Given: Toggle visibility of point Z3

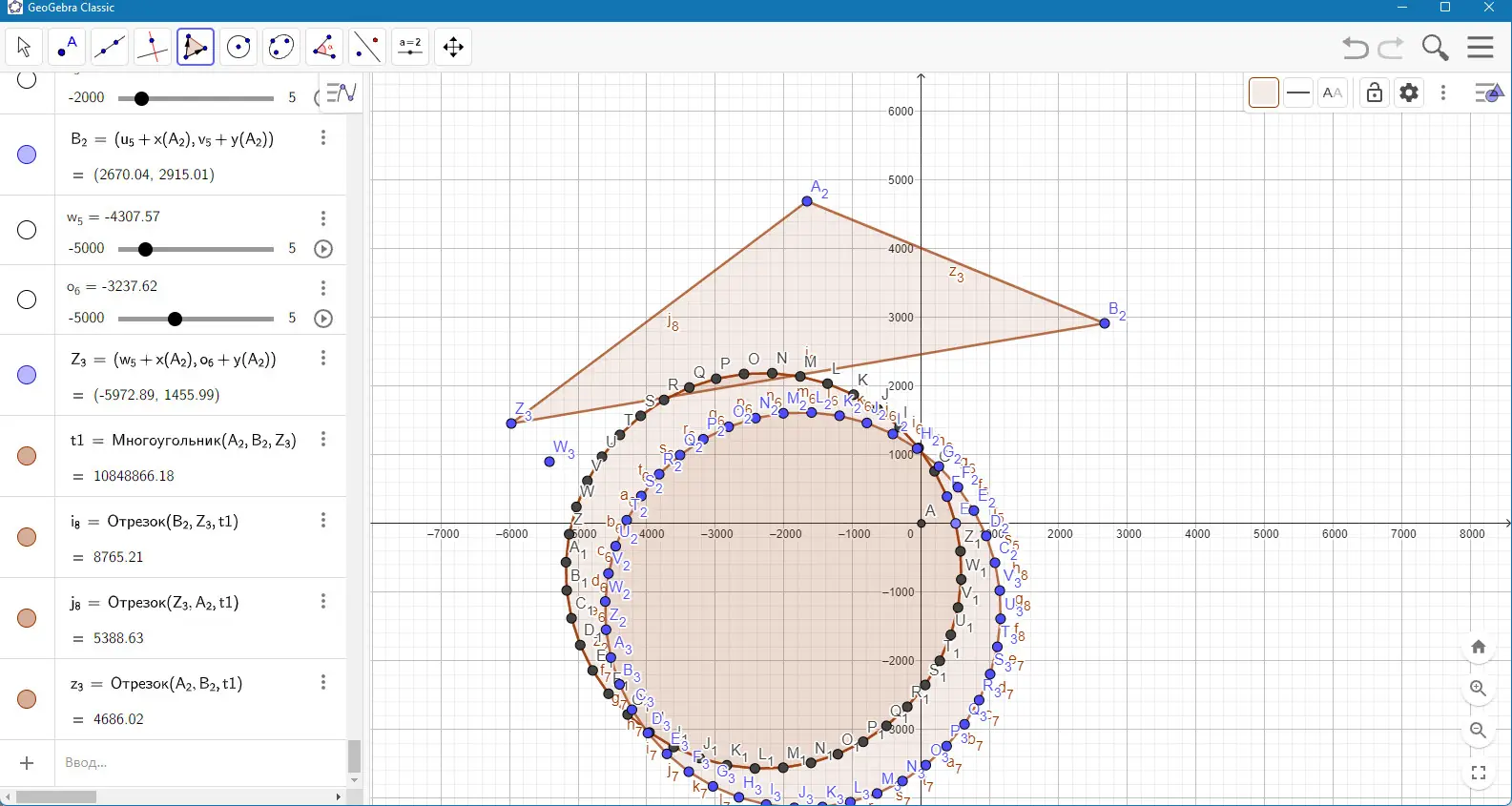Looking at the screenshot, I should (x=27, y=375).
